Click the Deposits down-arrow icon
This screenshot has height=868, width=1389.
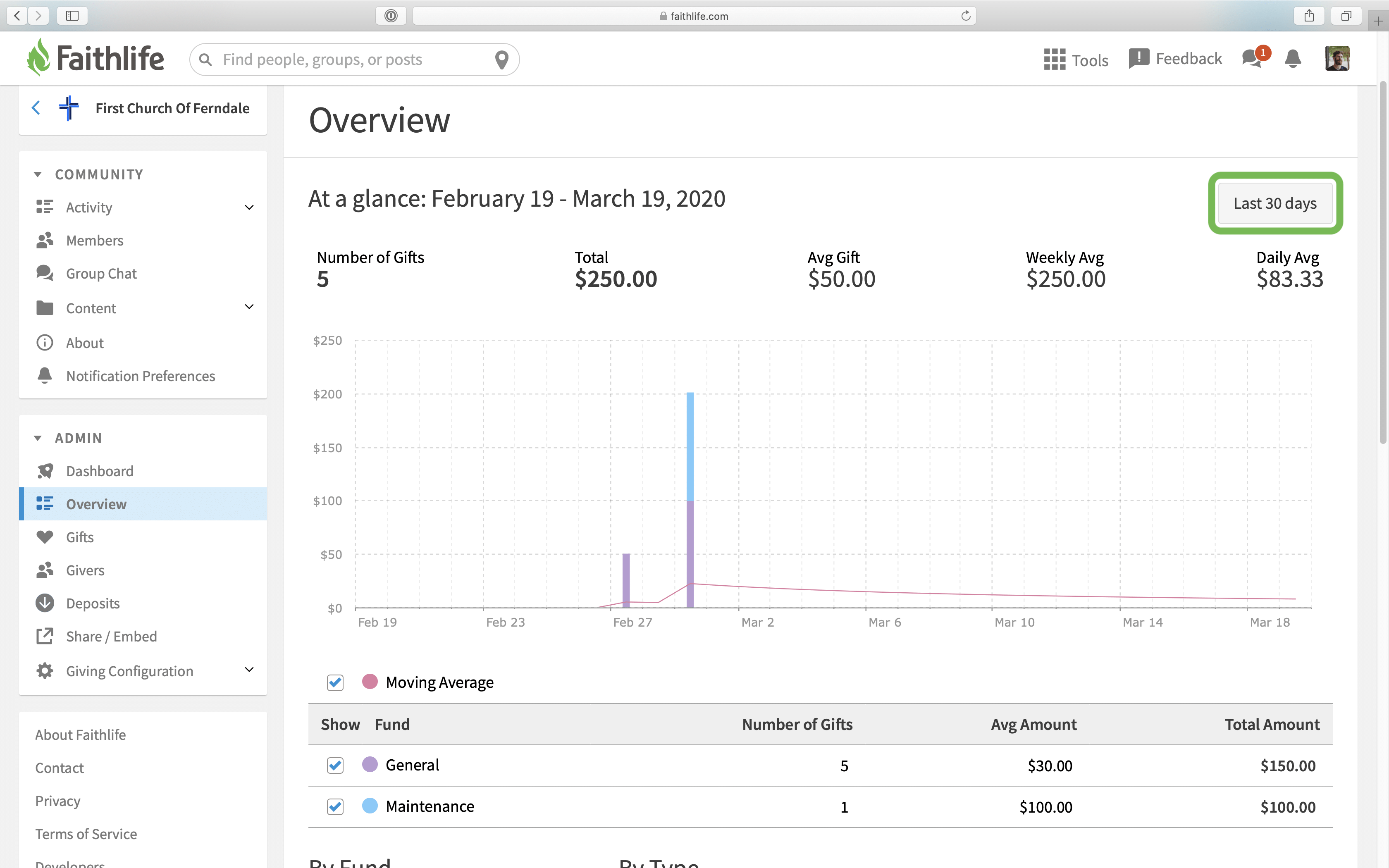tap(45, 603)
